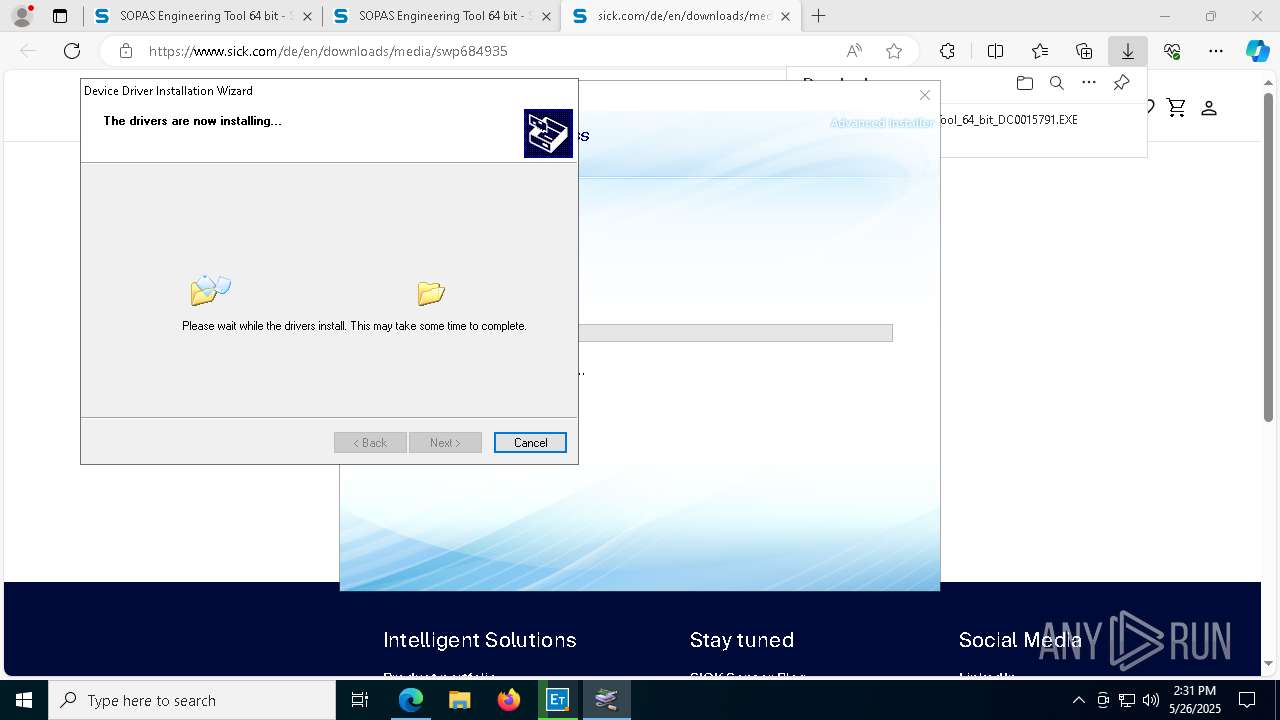Open installer wizard taskbar icon
The height and width of the screenshot is (720, 1280).
click(606, 700)
